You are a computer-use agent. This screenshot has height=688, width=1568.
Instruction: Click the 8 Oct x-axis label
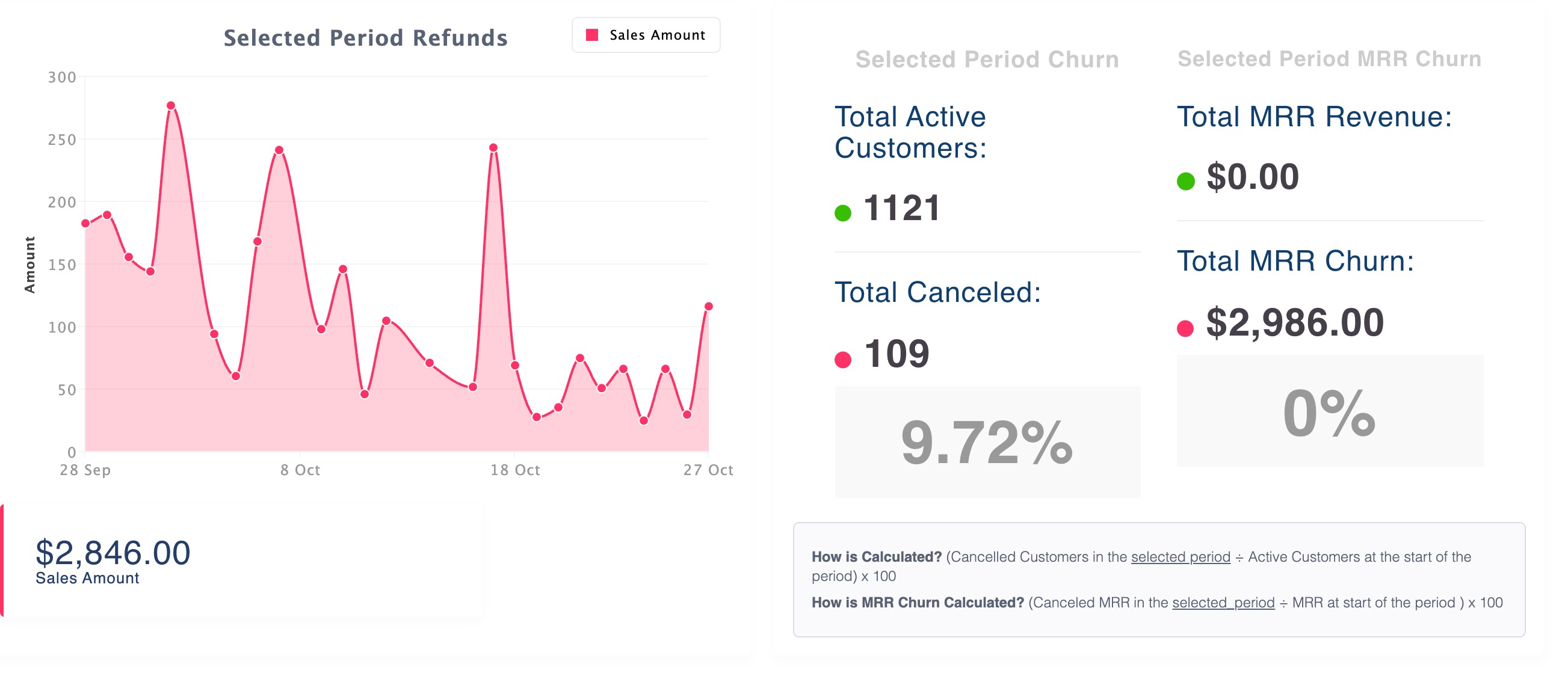coord(300,470)
